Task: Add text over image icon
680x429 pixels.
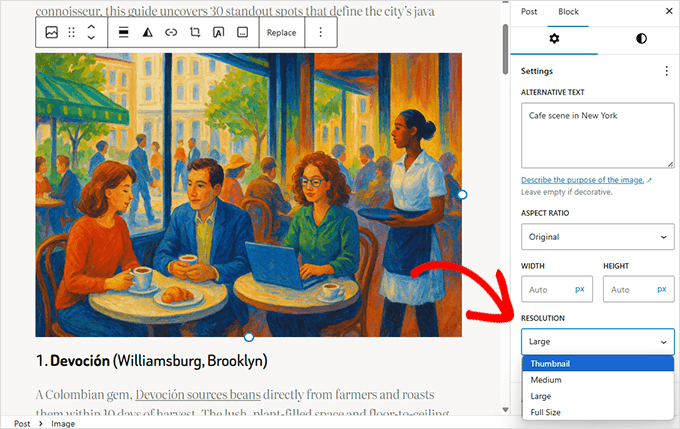Action: 218,32
